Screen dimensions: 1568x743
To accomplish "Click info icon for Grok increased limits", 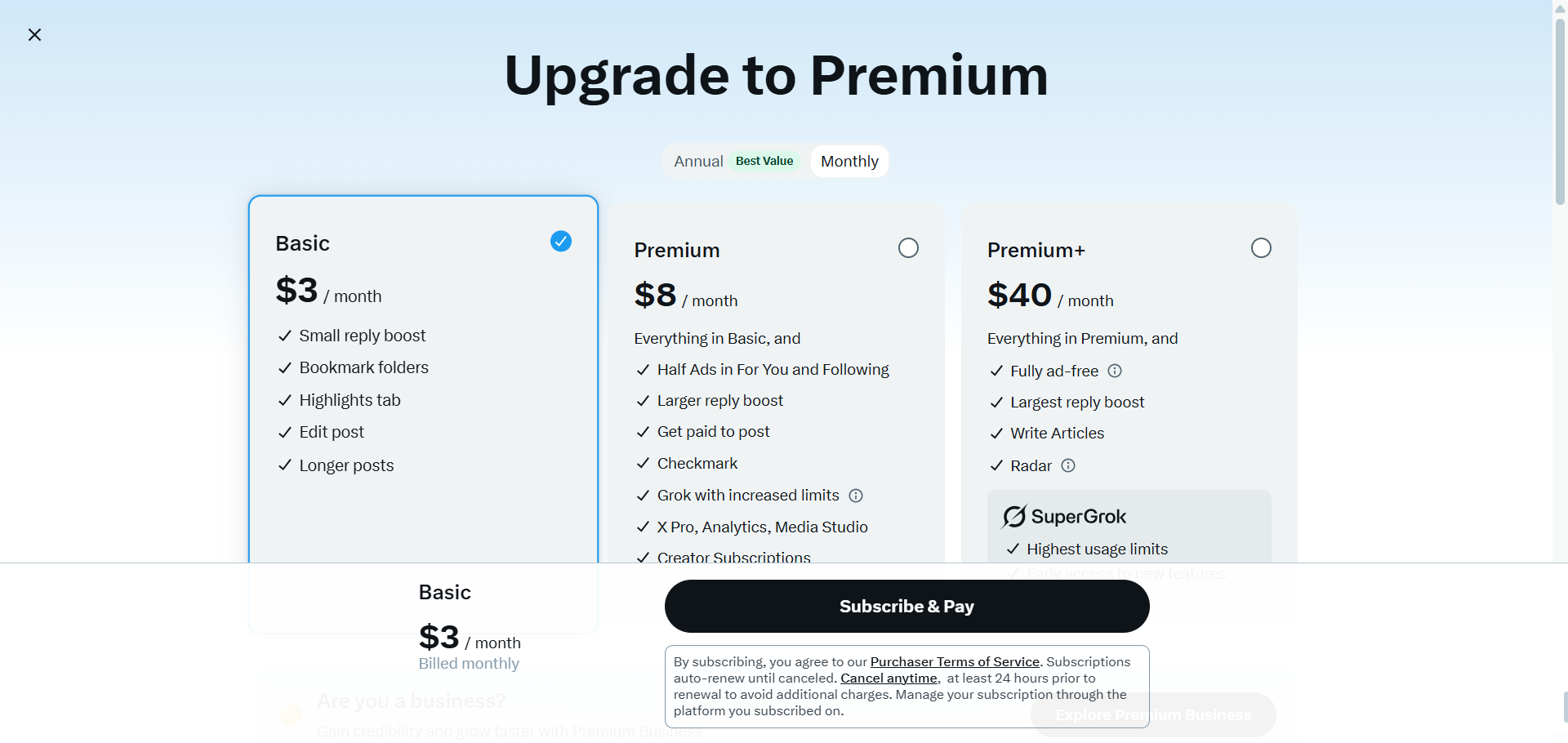I will tap(856, 496).
